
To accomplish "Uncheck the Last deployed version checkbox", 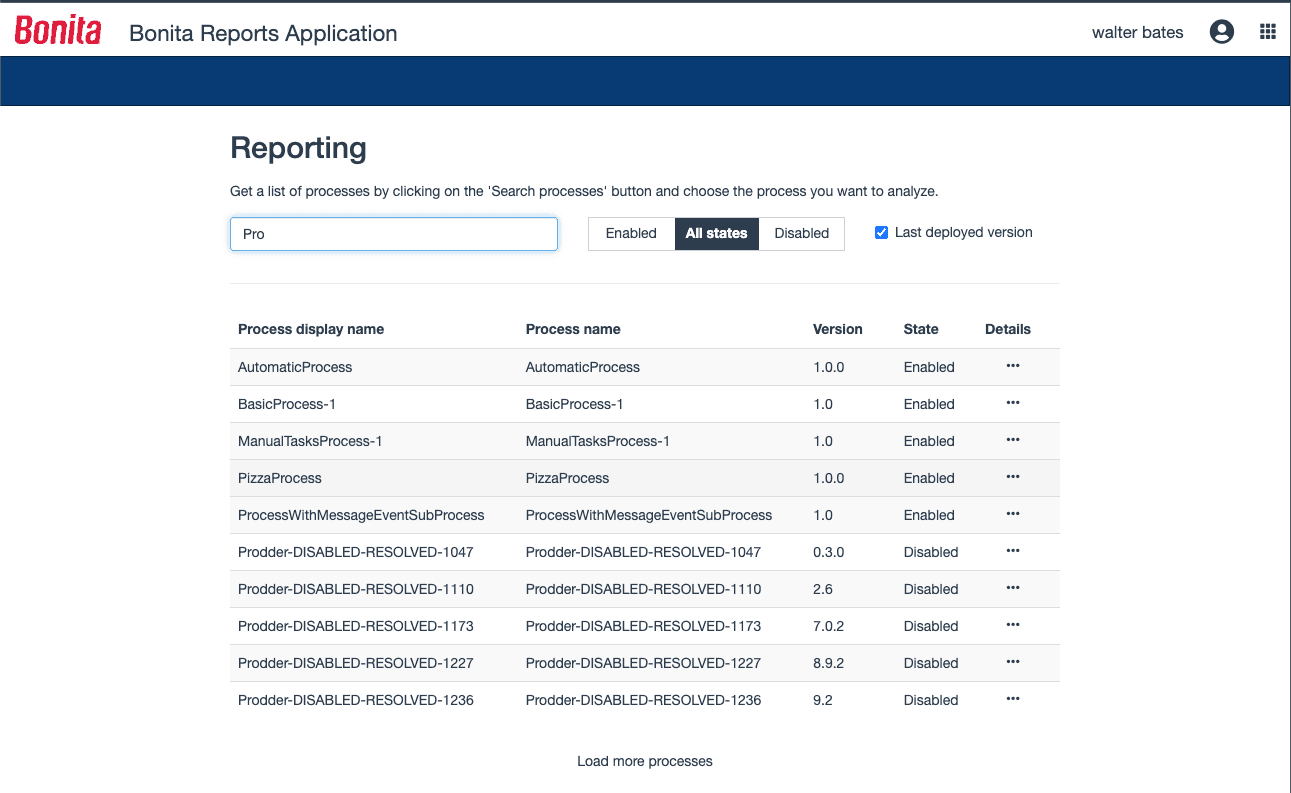I will point(881,233).
